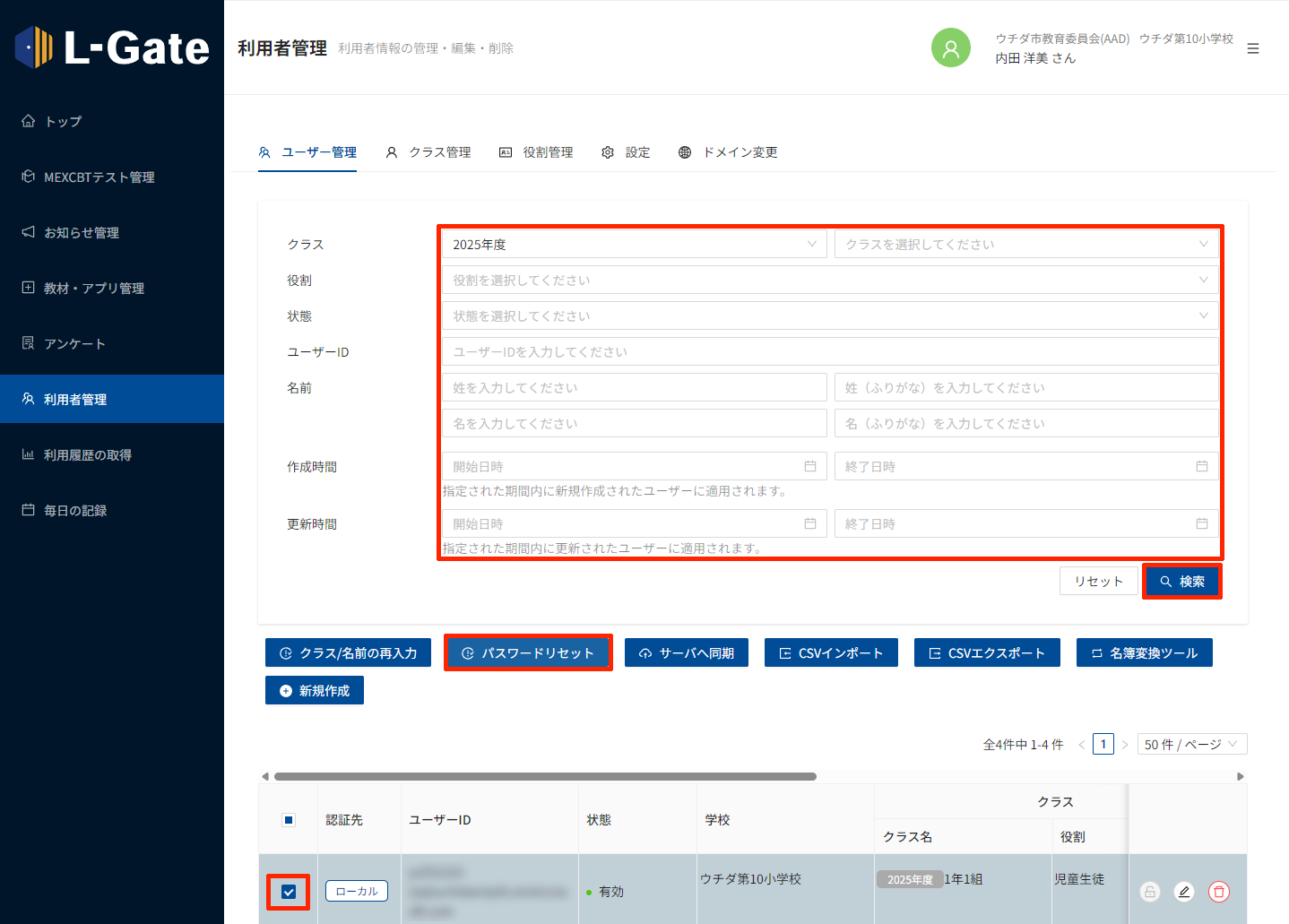Click the edit pencil icon in first row

[1183, 892]
